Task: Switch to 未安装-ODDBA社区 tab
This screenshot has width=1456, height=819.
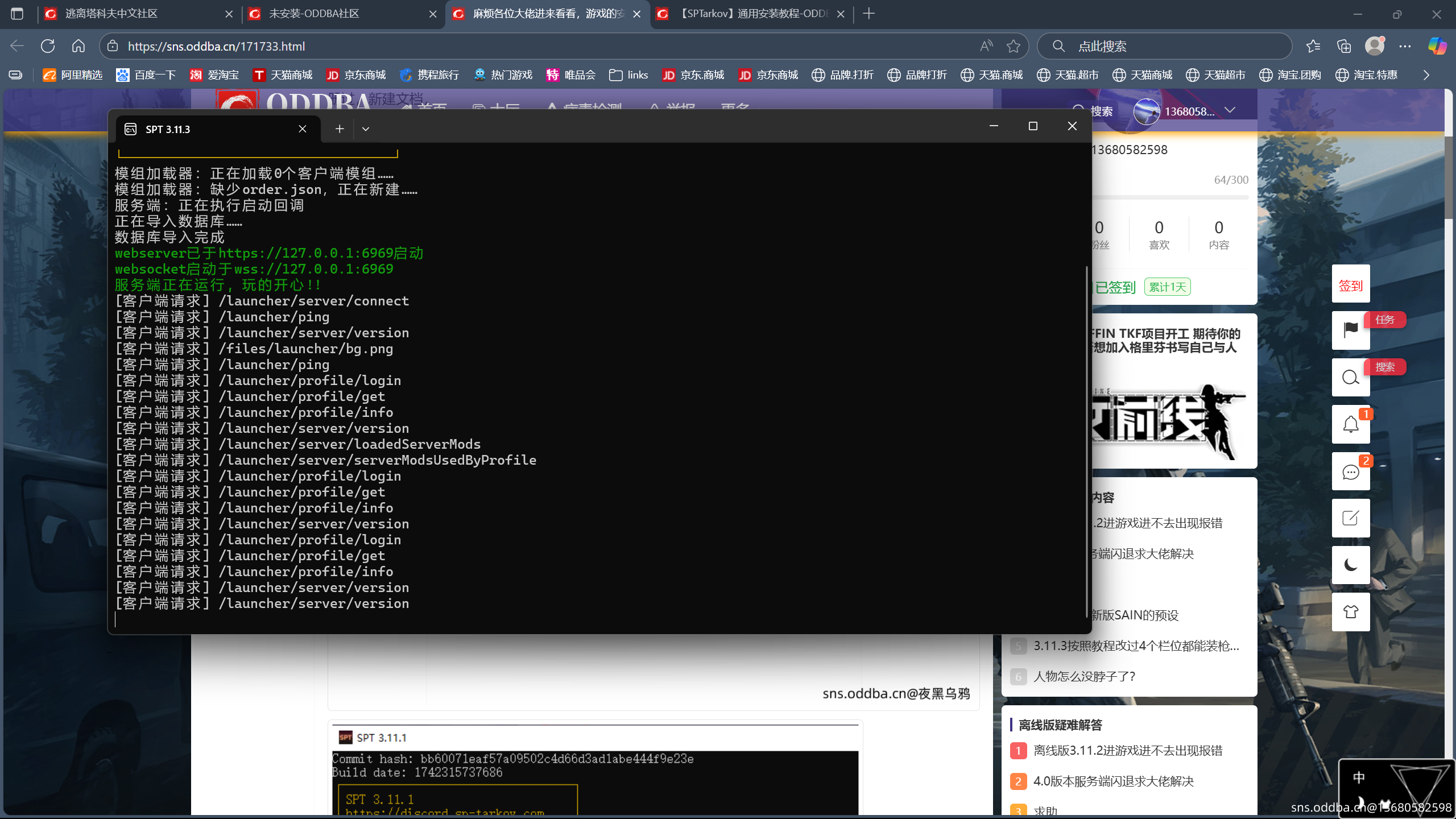Action: click(343, 14)
